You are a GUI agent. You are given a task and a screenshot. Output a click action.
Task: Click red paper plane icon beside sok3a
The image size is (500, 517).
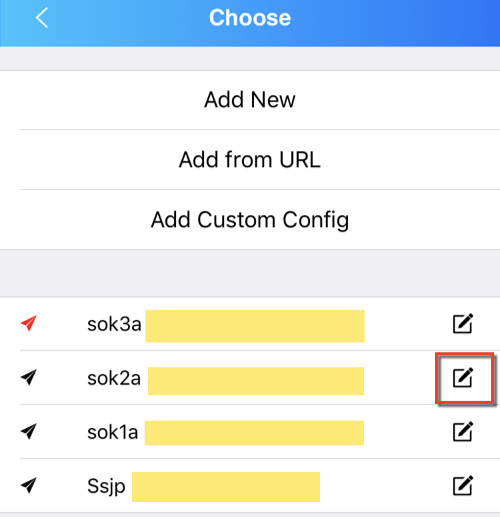(x=29, y=323)
